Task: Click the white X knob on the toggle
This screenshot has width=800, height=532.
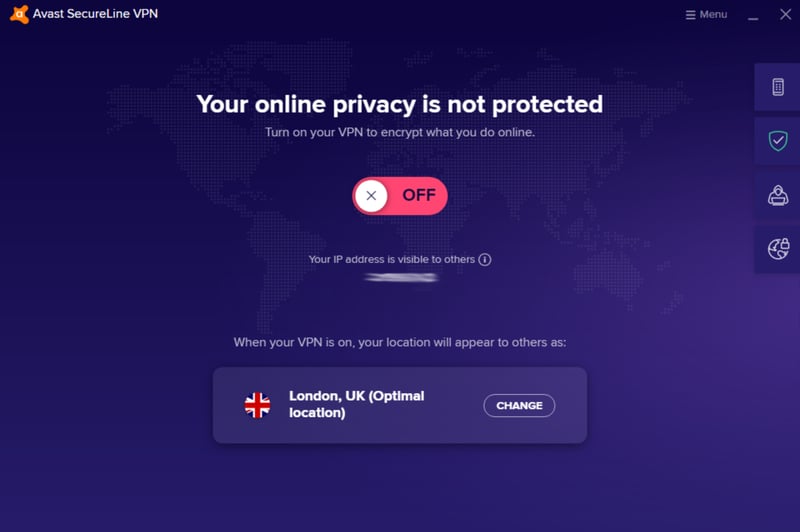Action: coord(371,196)
